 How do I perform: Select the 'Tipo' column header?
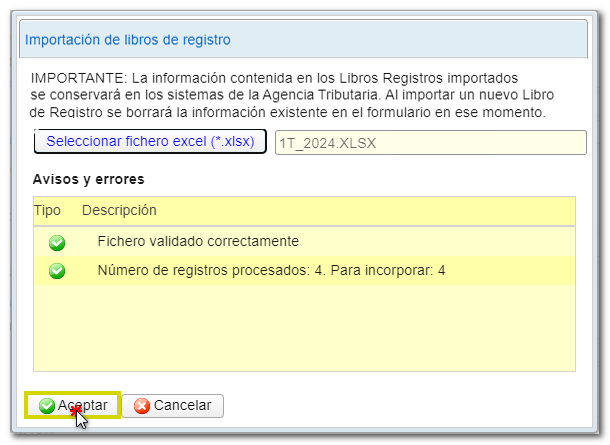point(47,211)
